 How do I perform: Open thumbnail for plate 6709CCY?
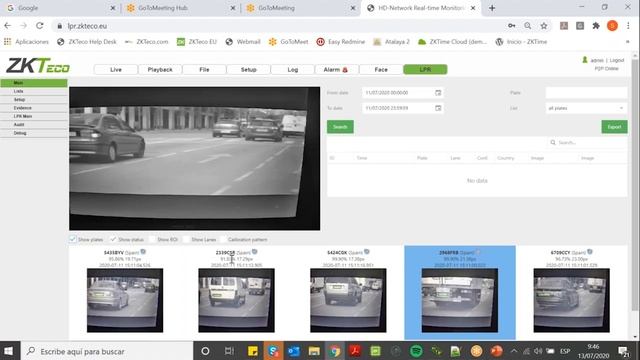571,300
